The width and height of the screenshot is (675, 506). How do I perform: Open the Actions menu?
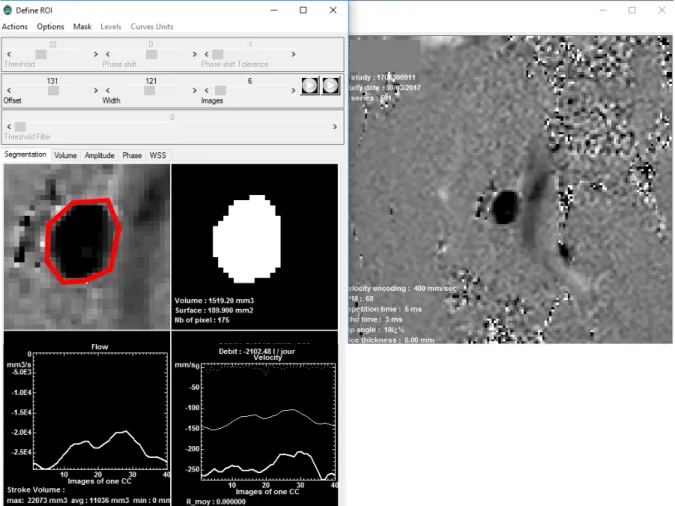(x=15, y=27)
